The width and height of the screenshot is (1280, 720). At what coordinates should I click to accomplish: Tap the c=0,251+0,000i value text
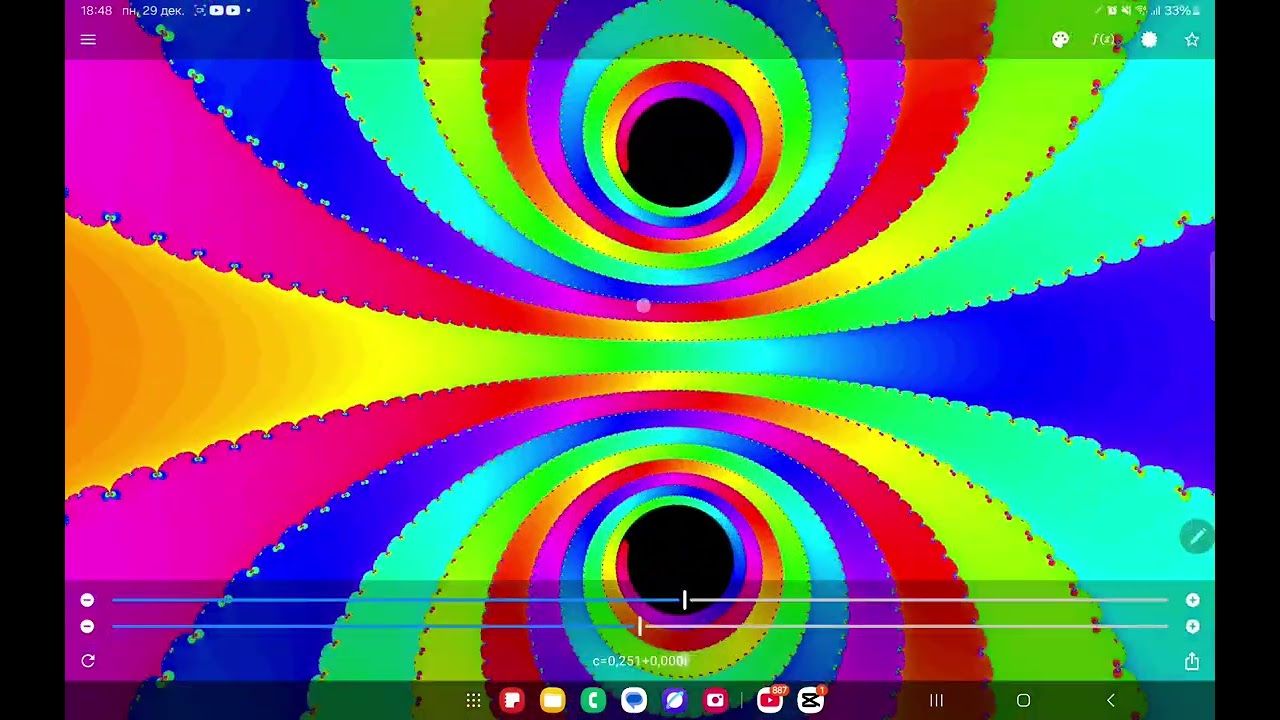coord(640,661)
